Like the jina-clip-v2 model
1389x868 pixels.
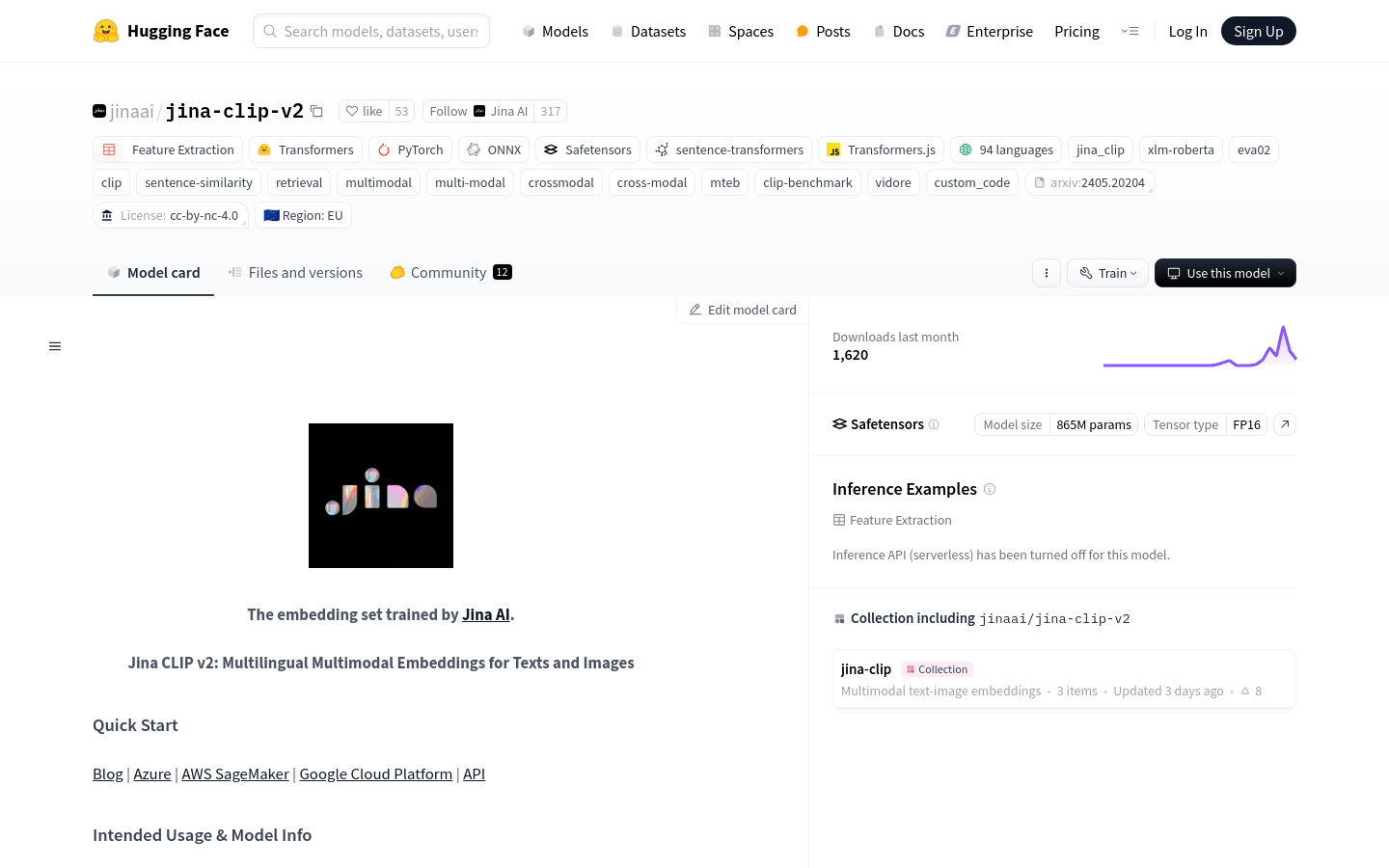click(365, 111)
